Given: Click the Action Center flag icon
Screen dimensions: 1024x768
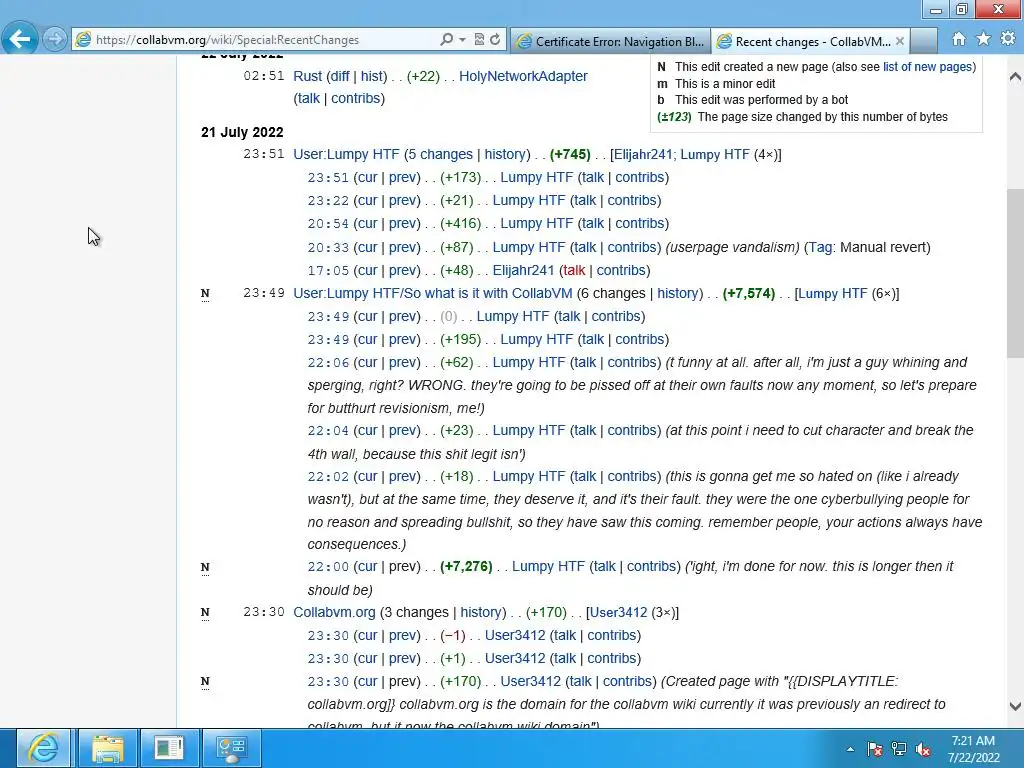Looking at the screenshot, I should [x=874, y=749].
